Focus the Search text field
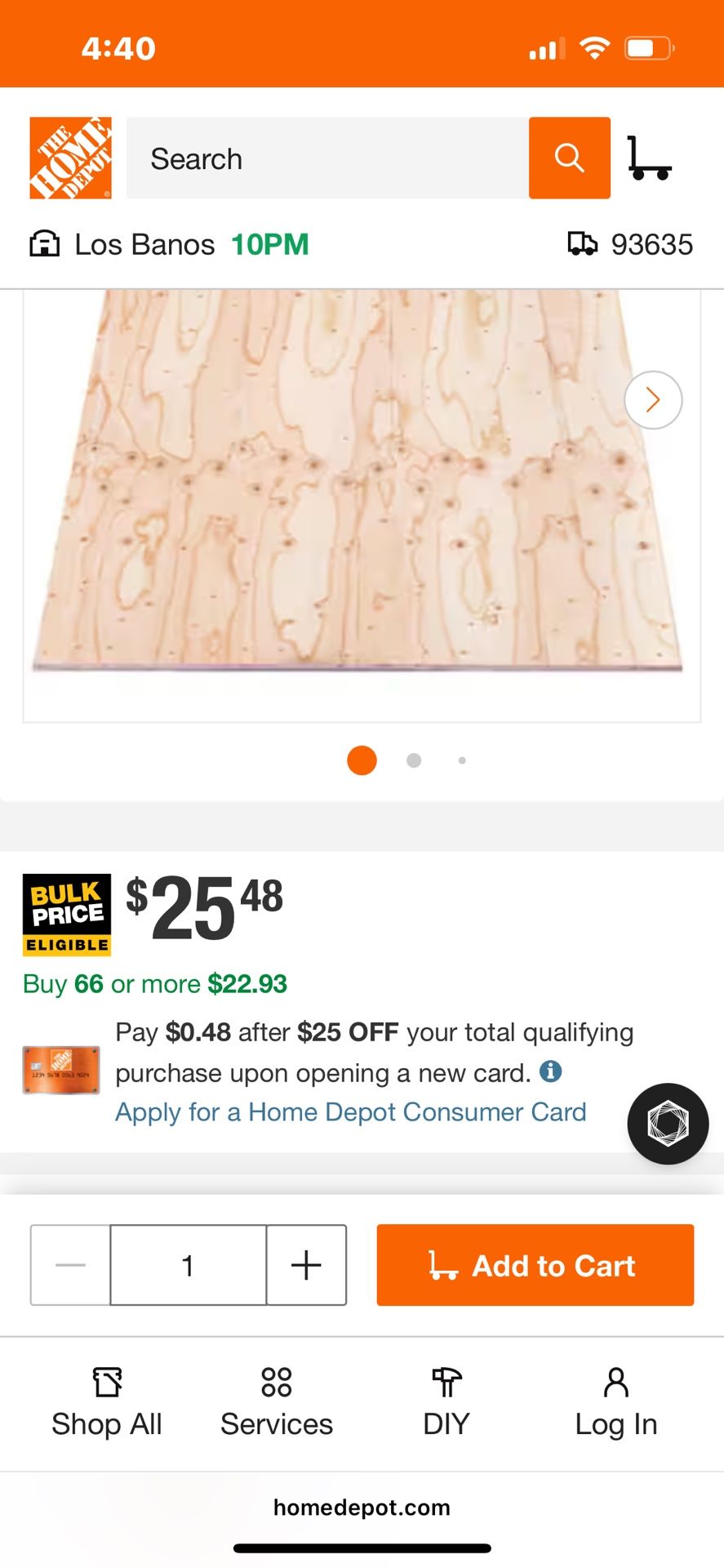 coord(326,158)
